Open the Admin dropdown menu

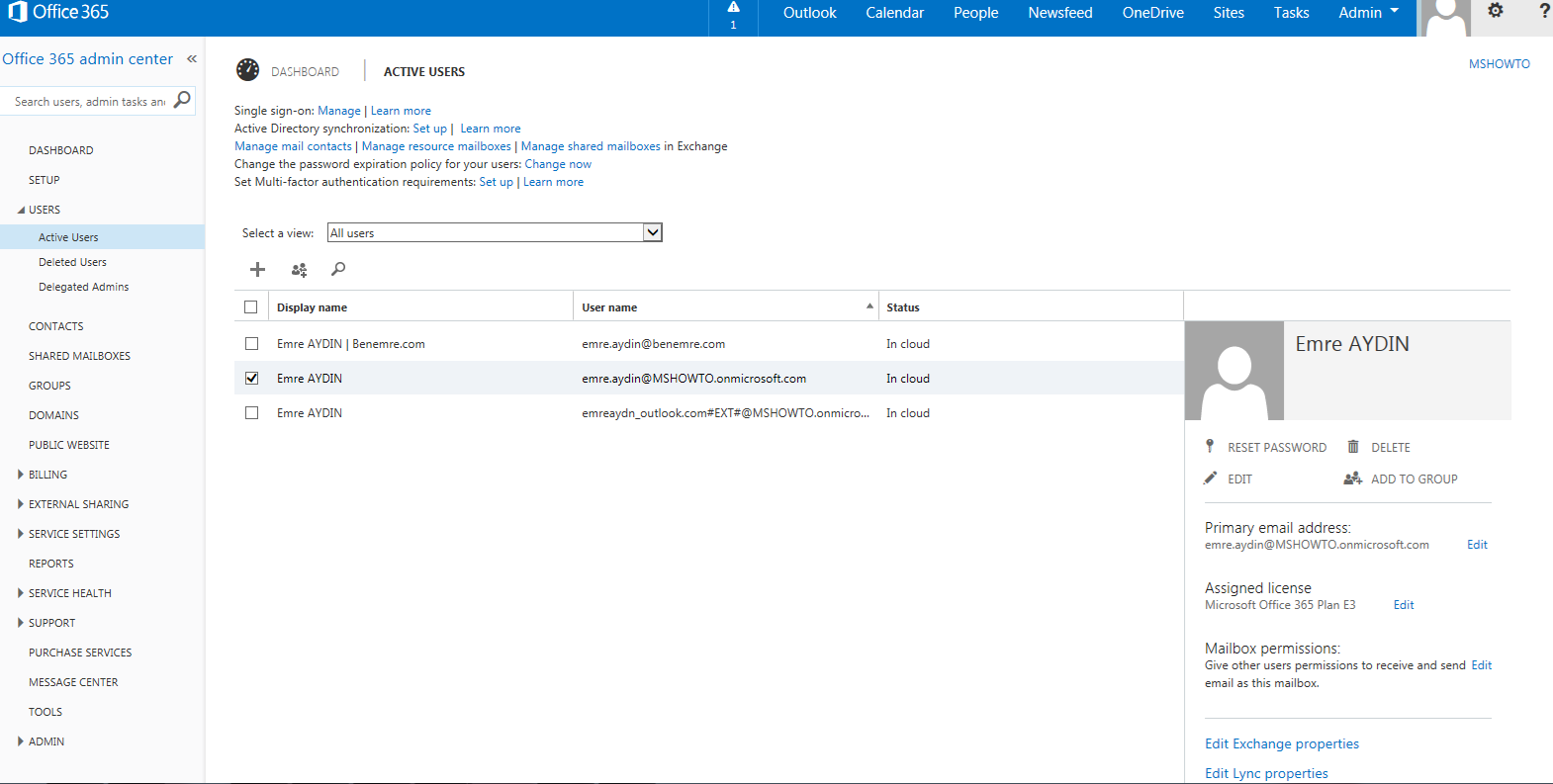1368,13
